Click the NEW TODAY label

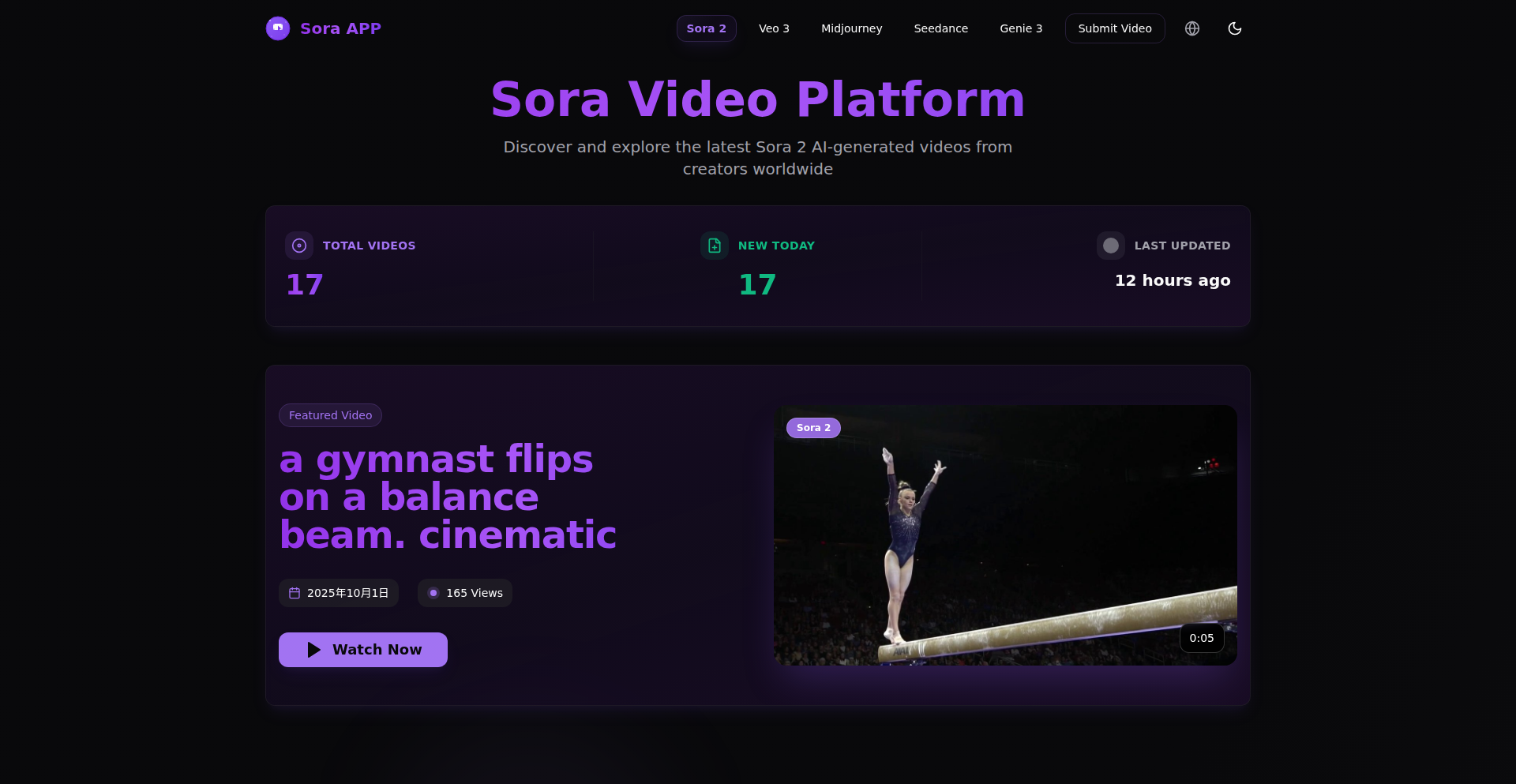[776, 246]
